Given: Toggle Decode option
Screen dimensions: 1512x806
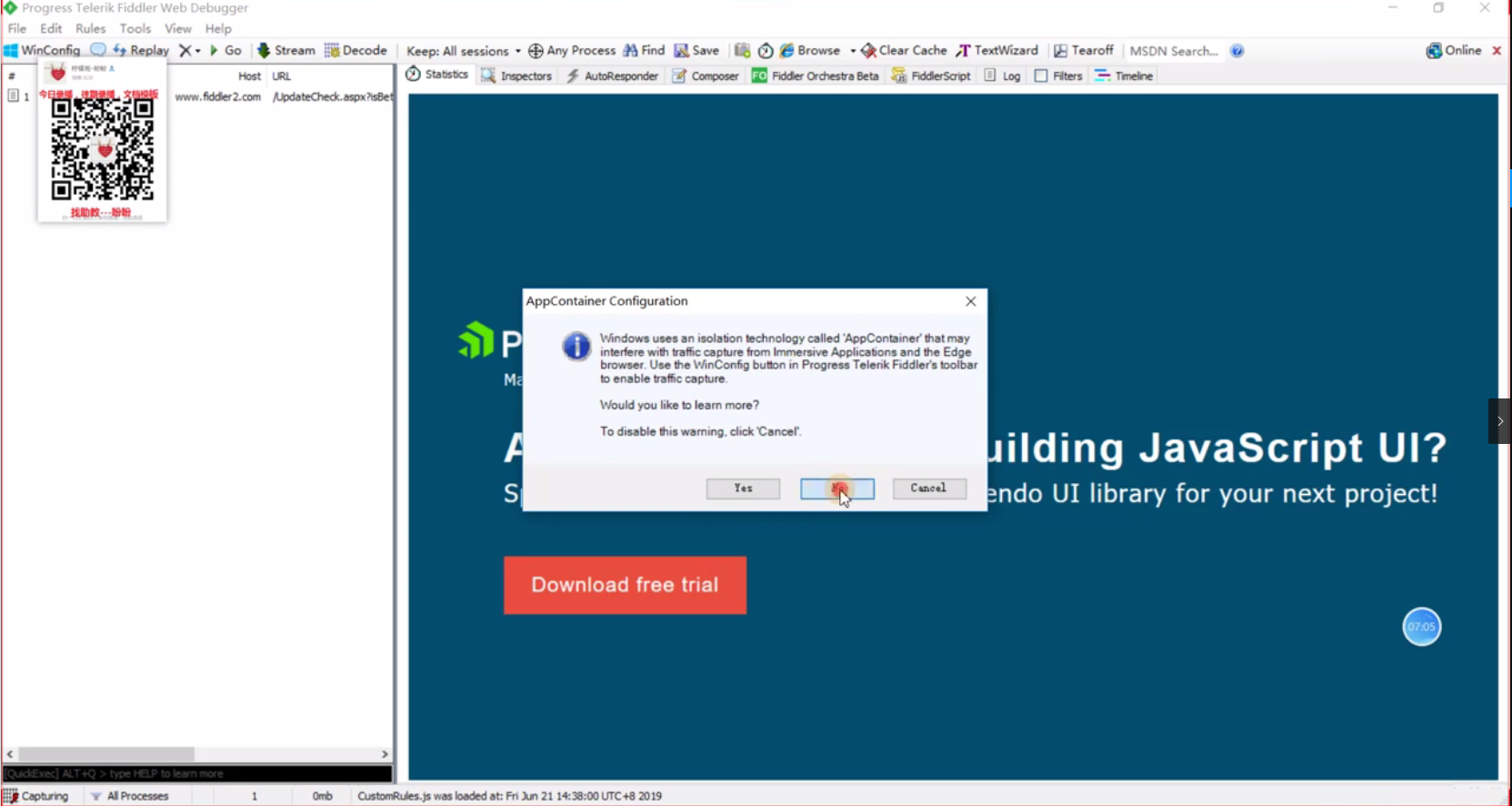Looking at the screenshot, I should point(355,50).
